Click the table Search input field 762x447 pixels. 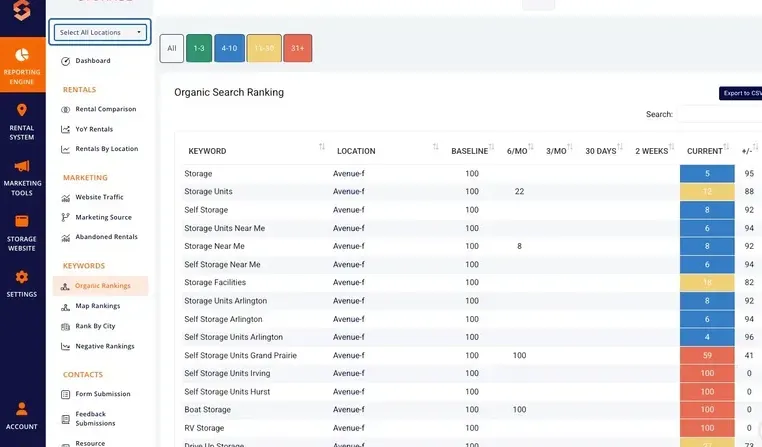coord(720,114)
